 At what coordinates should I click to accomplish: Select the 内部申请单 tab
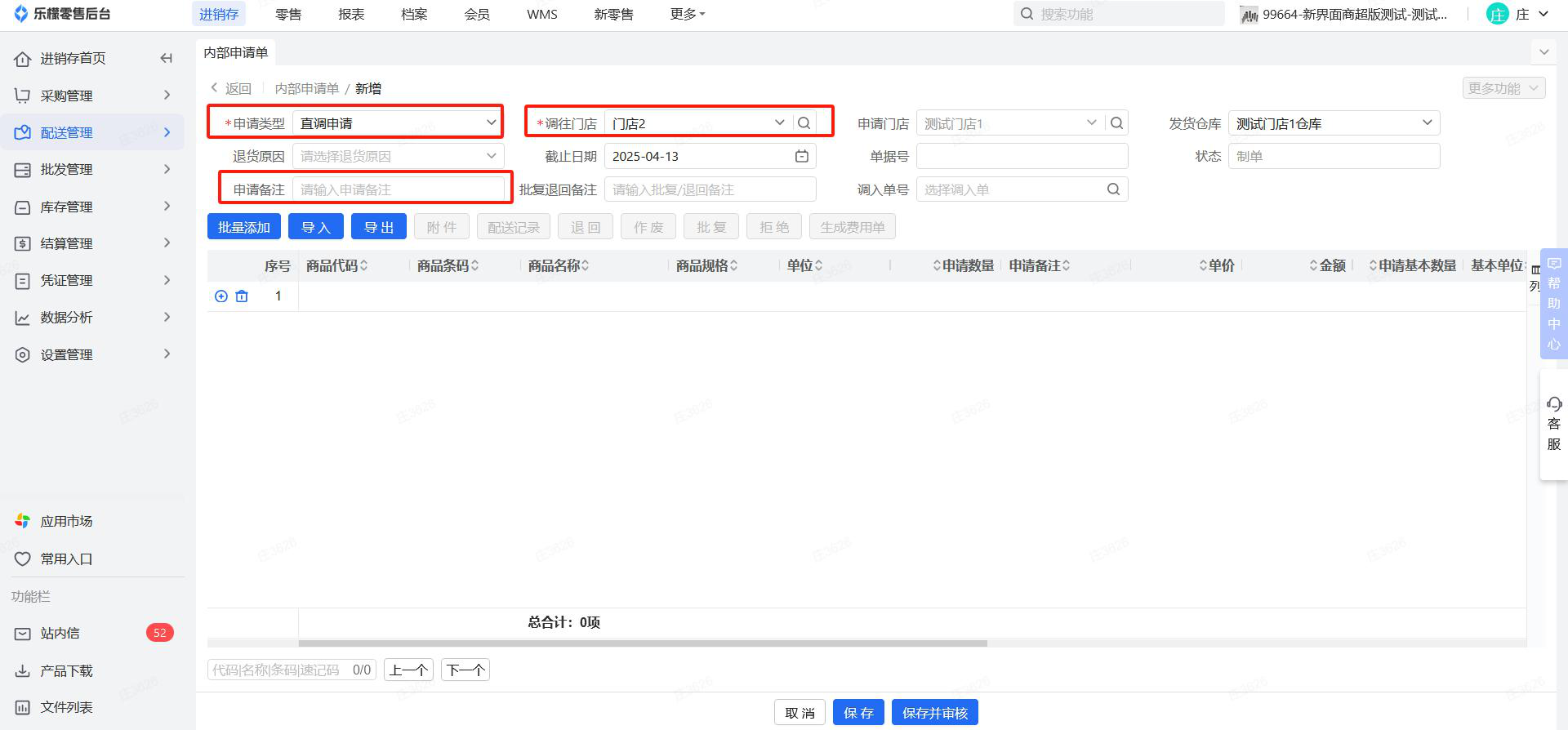point(236,52)
